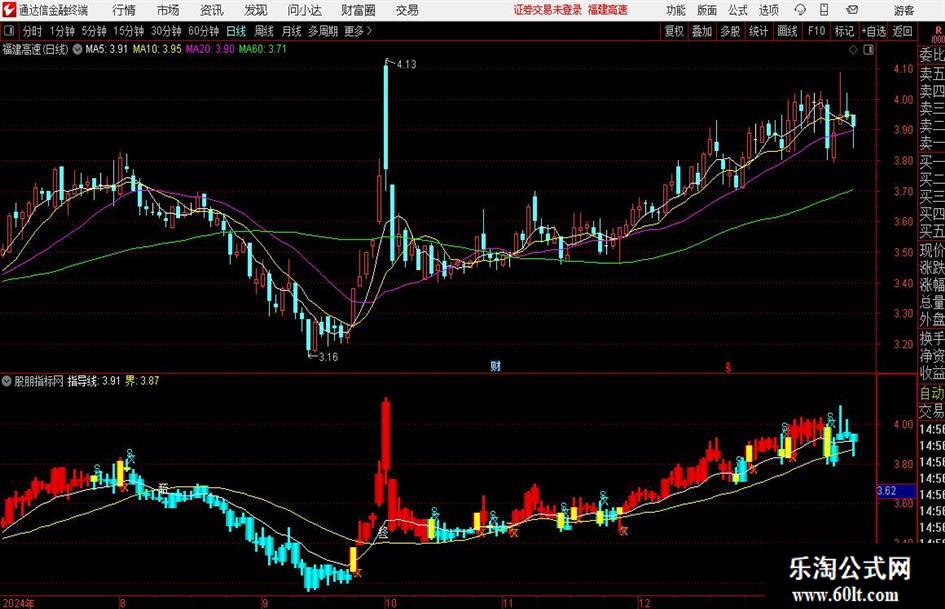Click the MA20: 3.90 value

[x=210, y=49]
